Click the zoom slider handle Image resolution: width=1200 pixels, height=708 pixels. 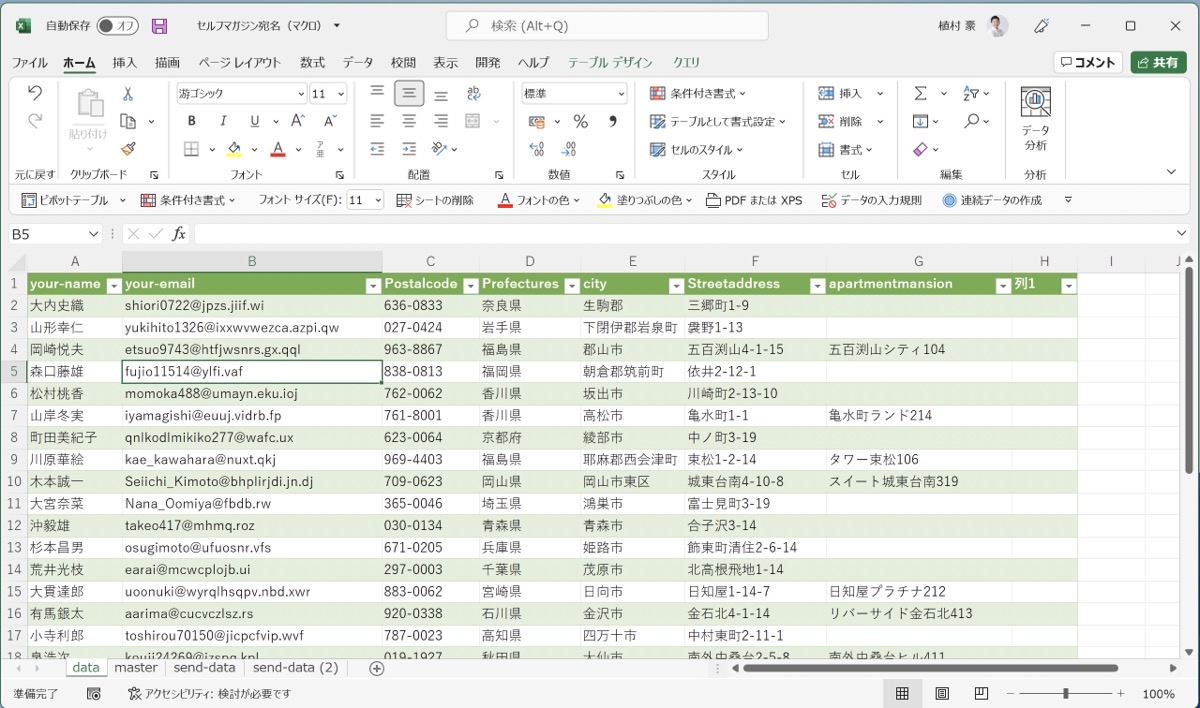pyautogui.click(x=1066, y=693)
